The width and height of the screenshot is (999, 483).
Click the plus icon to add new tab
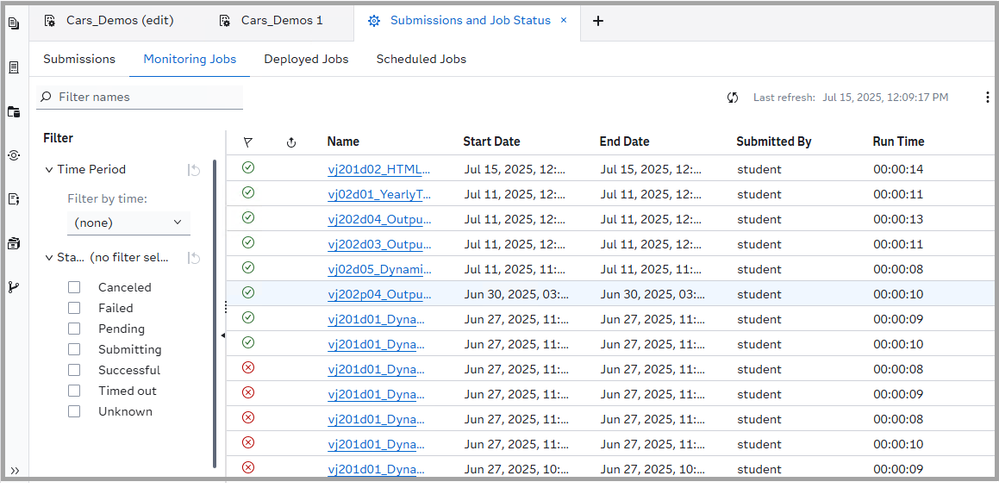click(x=598, y=21)
